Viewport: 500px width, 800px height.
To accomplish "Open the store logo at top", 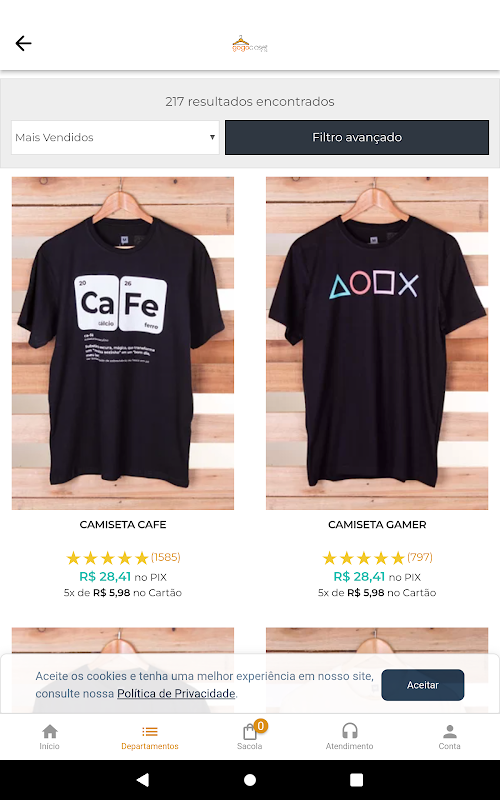I will click(249, 44).
